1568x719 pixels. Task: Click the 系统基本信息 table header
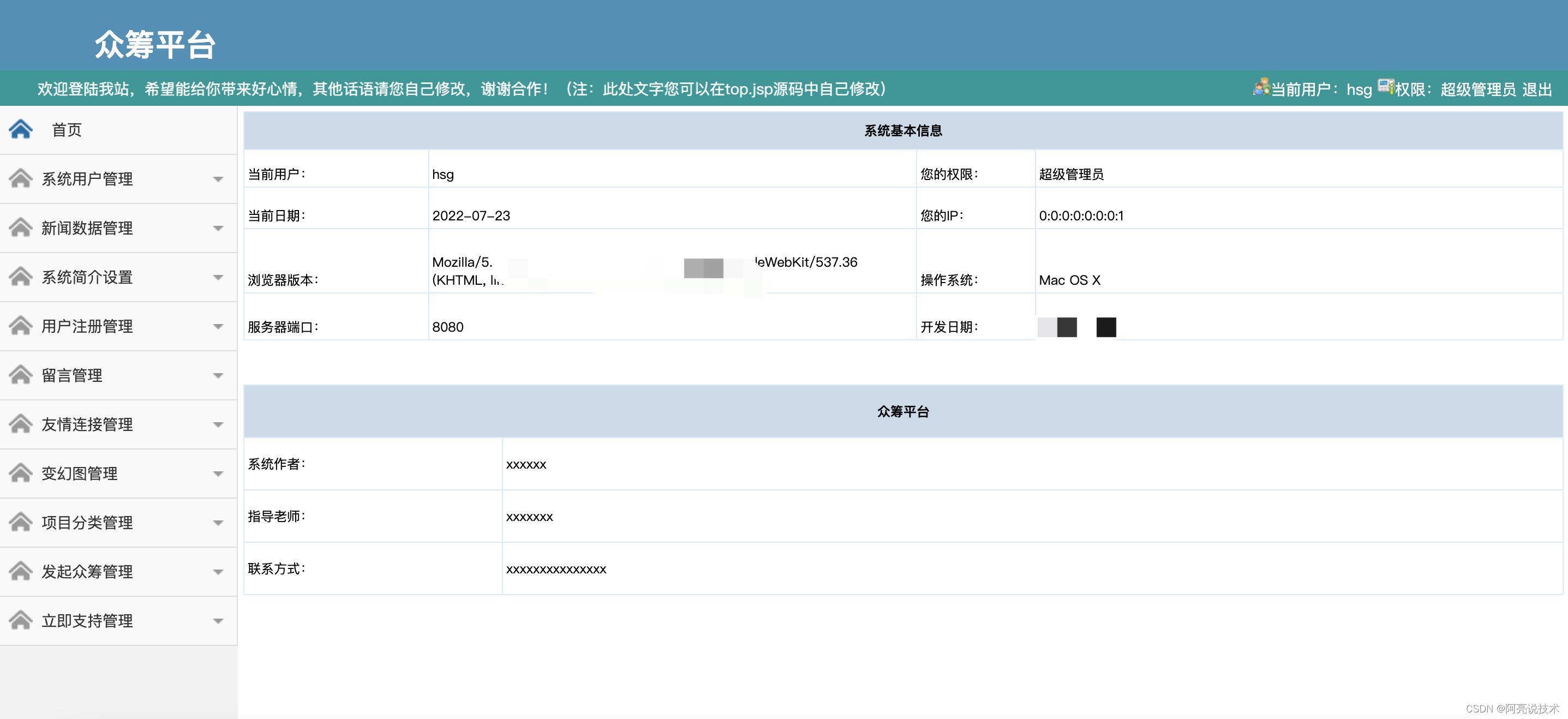tap(903, 131)
